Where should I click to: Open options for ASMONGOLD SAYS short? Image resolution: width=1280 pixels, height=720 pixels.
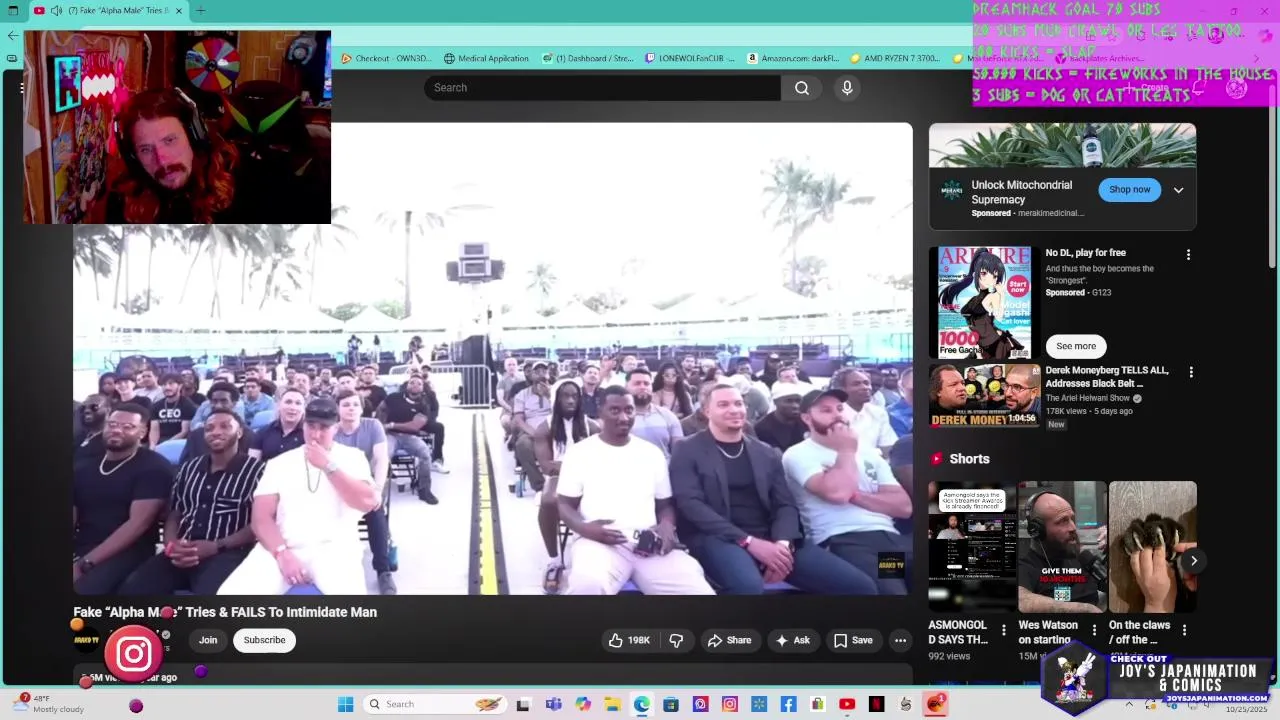tap(1004, 631)
